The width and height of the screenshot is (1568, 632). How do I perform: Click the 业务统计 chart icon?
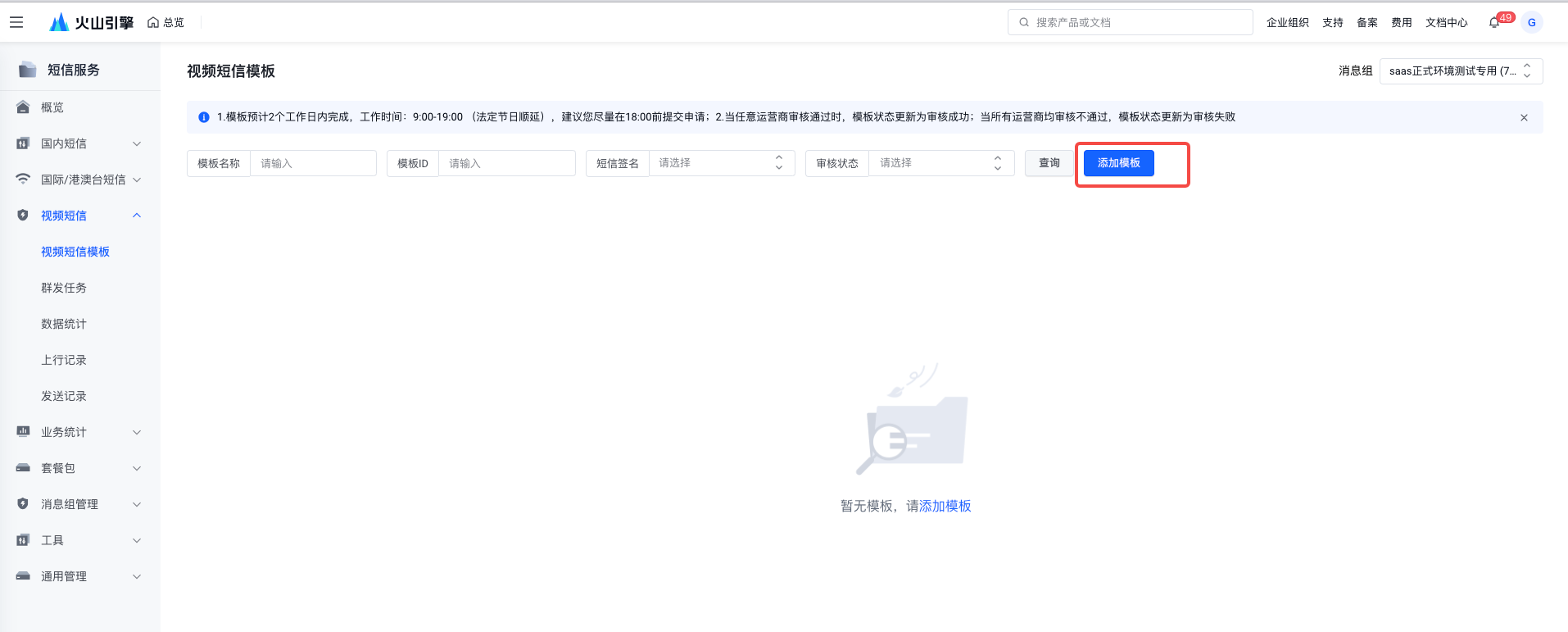[x=23, y=432]
